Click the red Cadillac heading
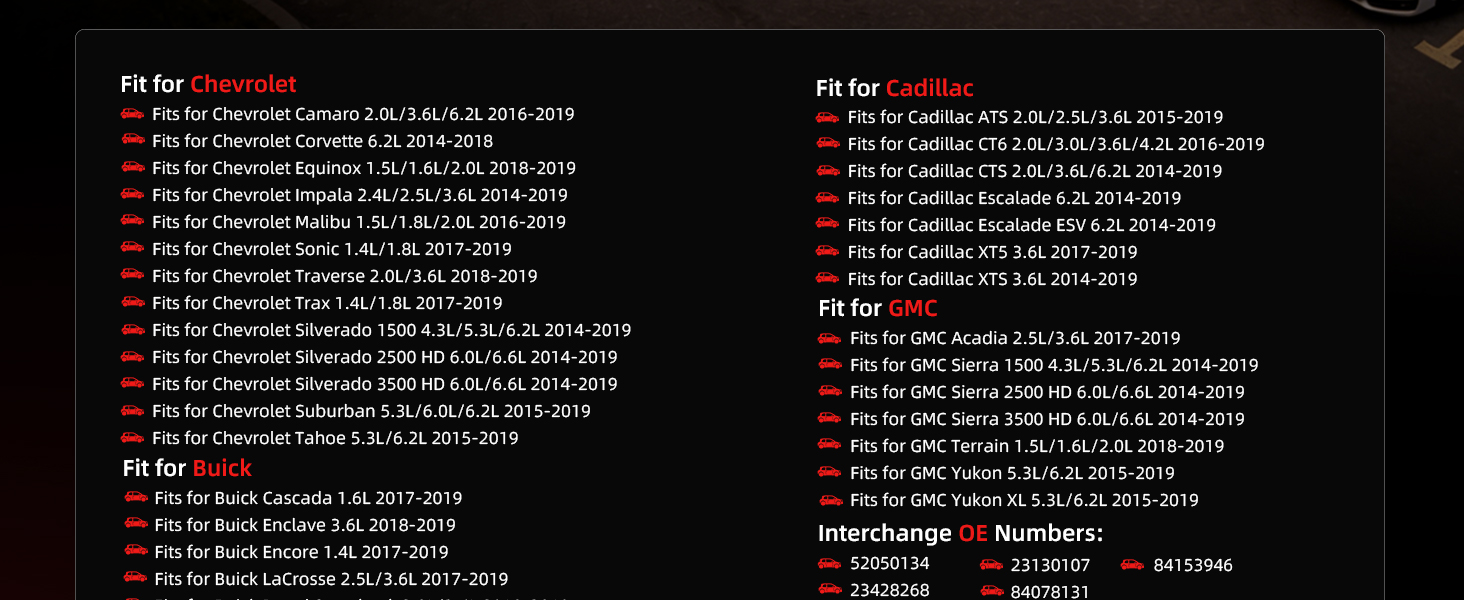The image size is (1464, 600). pos(929,88)
